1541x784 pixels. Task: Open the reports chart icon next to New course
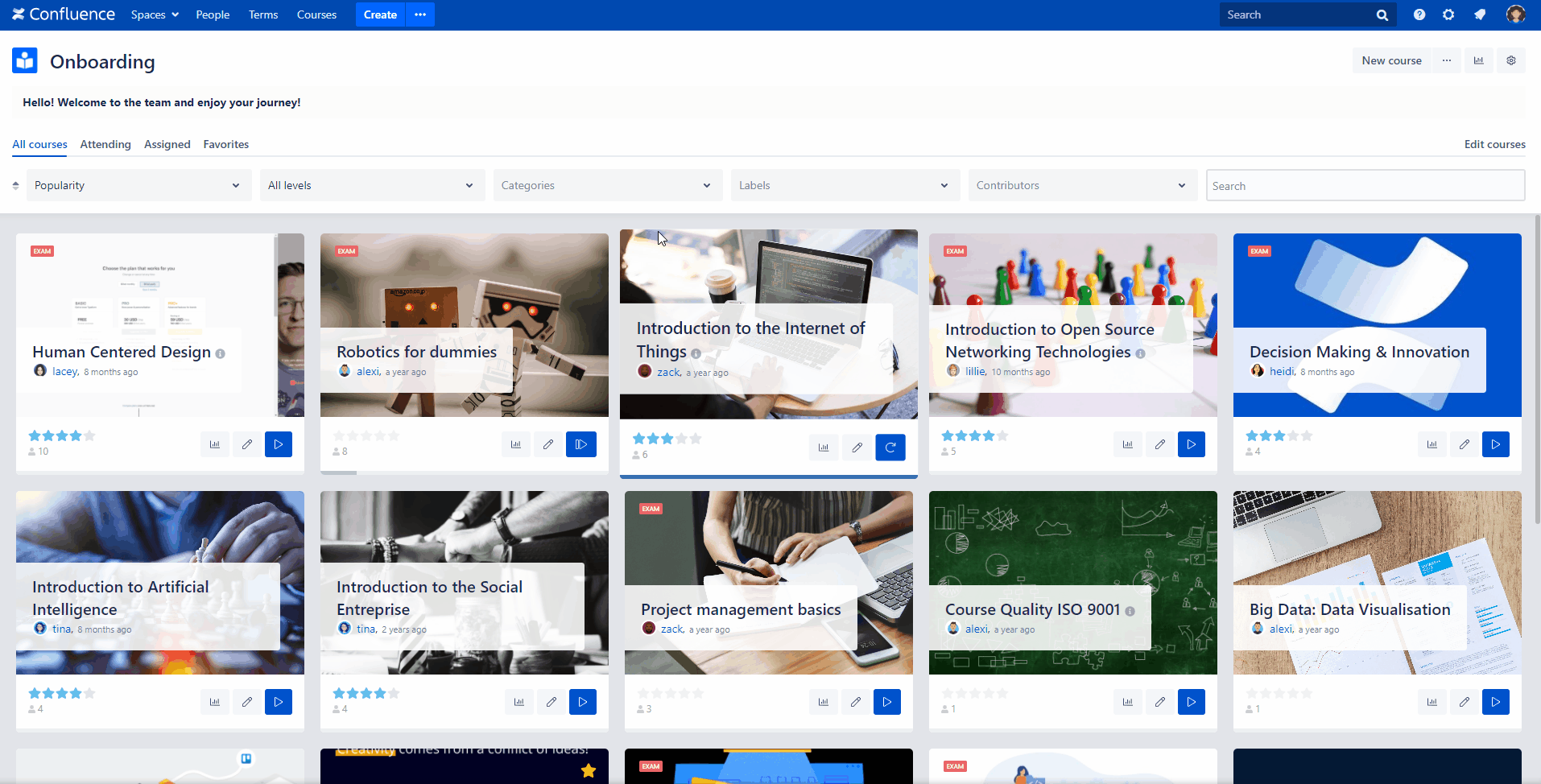click(1478, 60)
